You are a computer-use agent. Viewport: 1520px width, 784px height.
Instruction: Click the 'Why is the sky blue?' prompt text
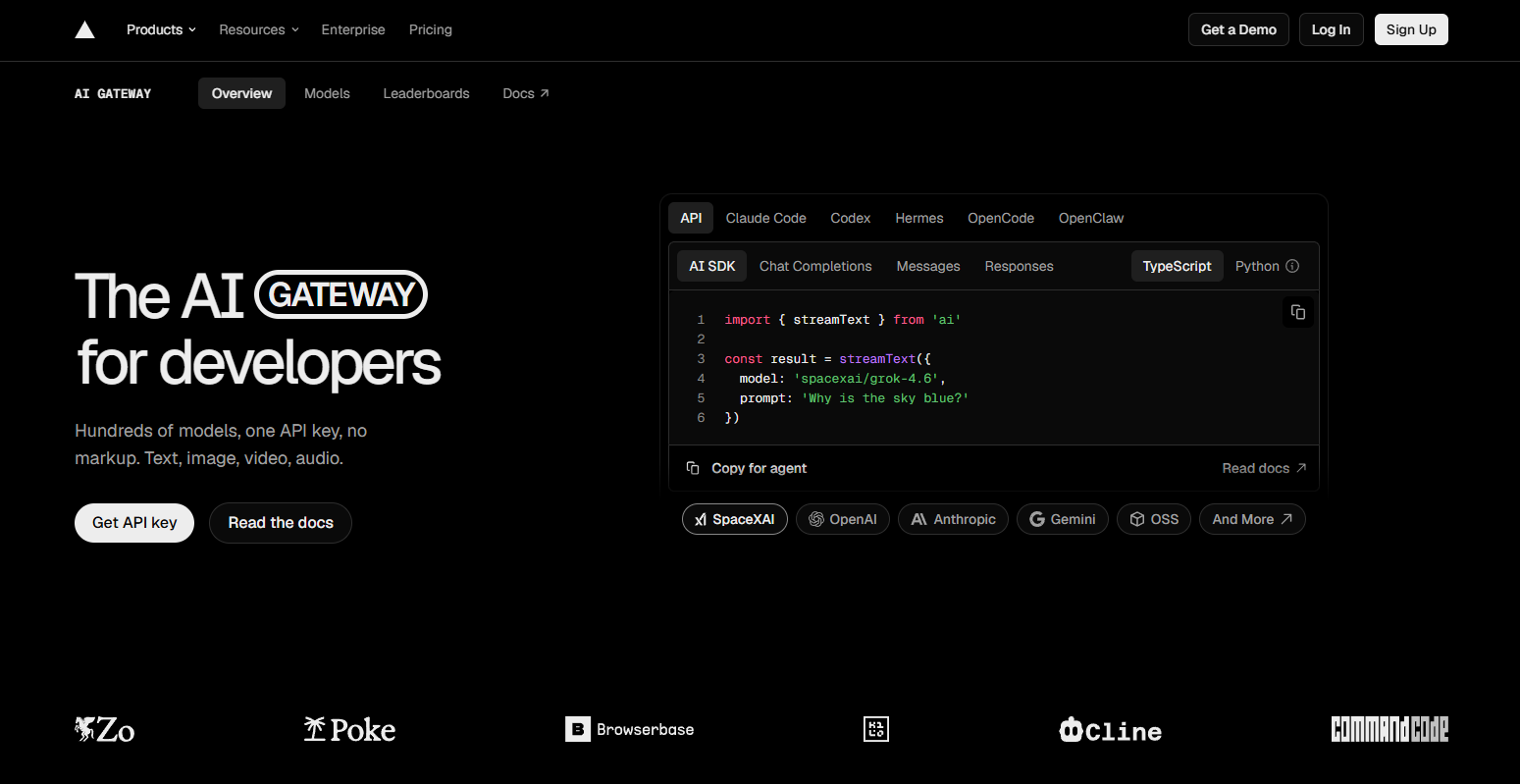pyautogui.click(x=885, y=397)
